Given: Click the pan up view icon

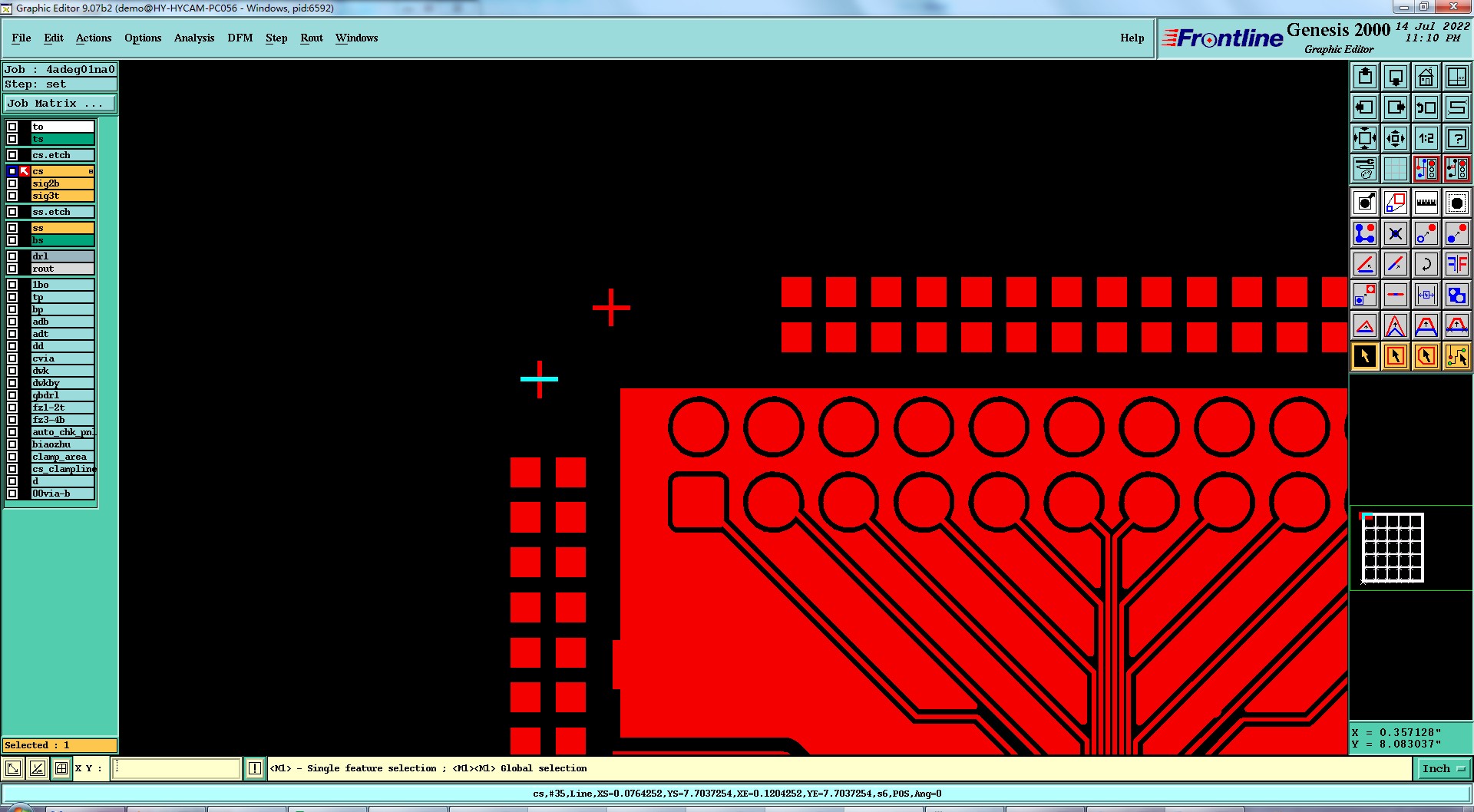Looking at the screenshot, I should [x=1365, y=77].
